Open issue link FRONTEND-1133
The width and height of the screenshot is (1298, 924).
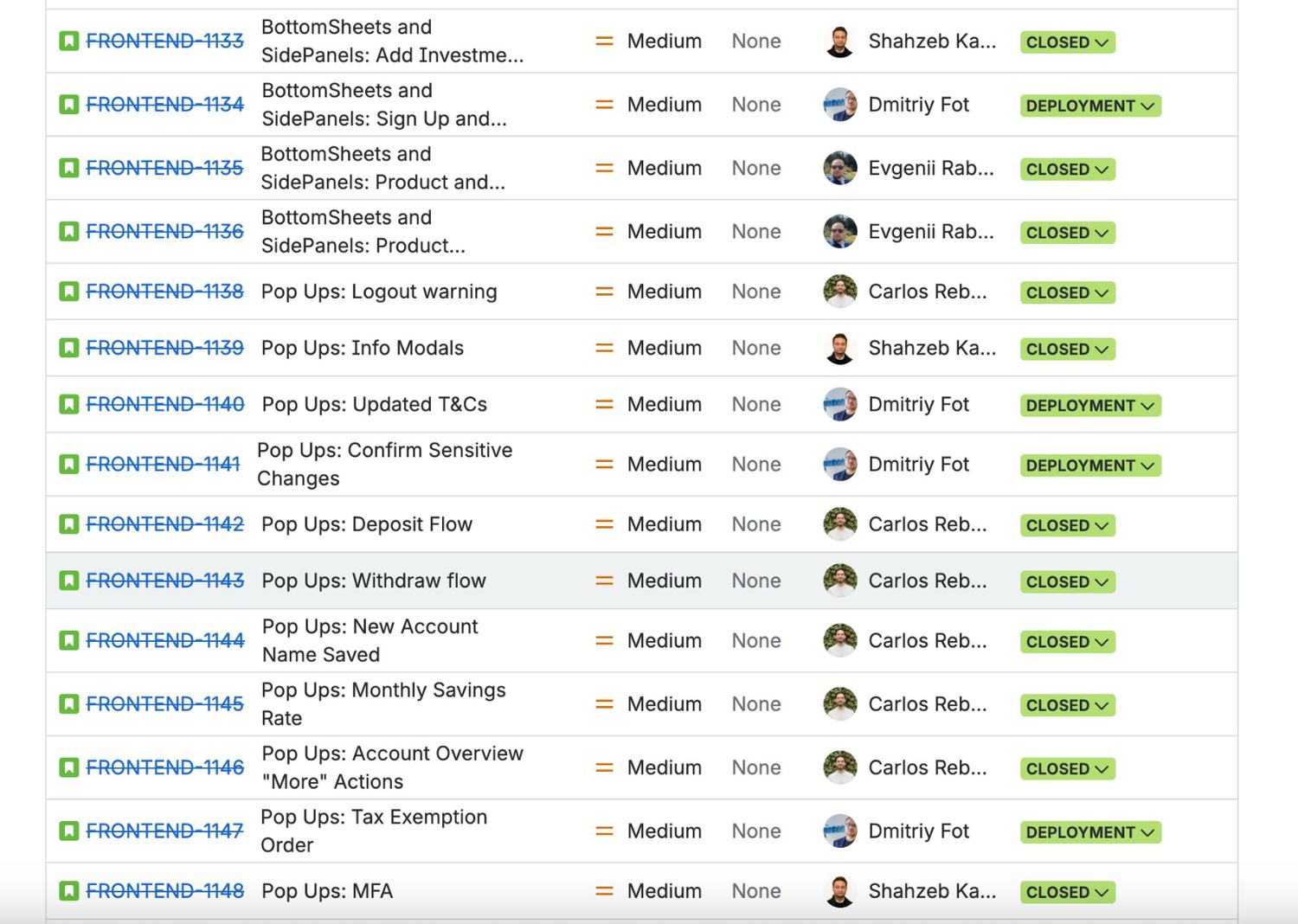click(x=164, y=41)
